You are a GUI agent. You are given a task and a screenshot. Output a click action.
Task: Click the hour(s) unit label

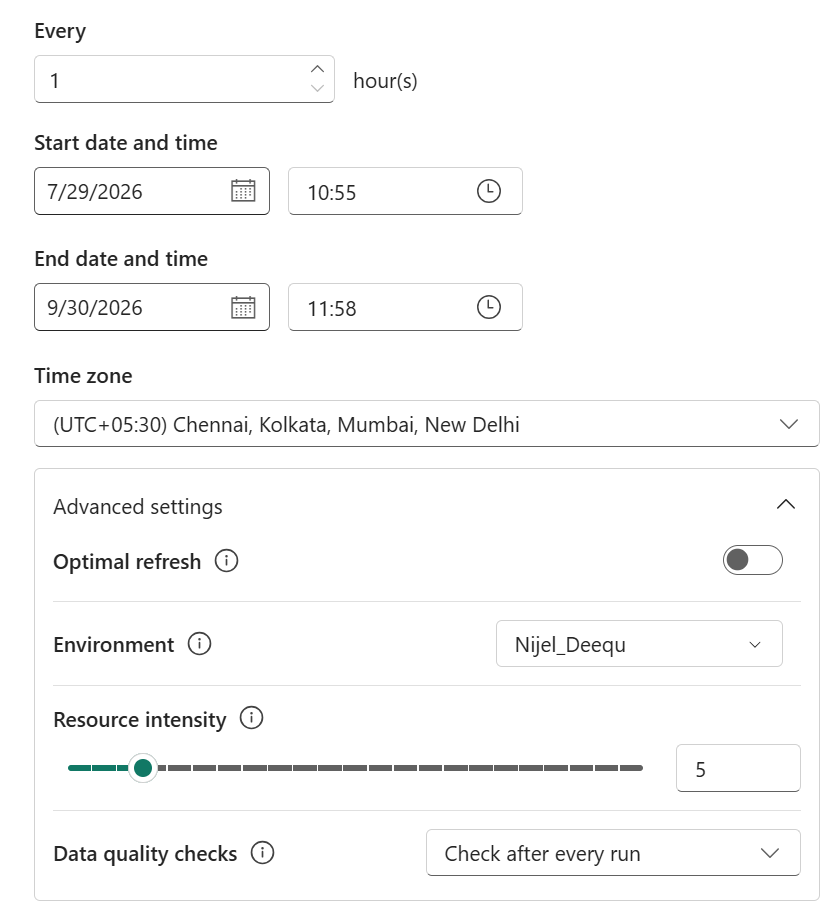[x=385, y=81]
